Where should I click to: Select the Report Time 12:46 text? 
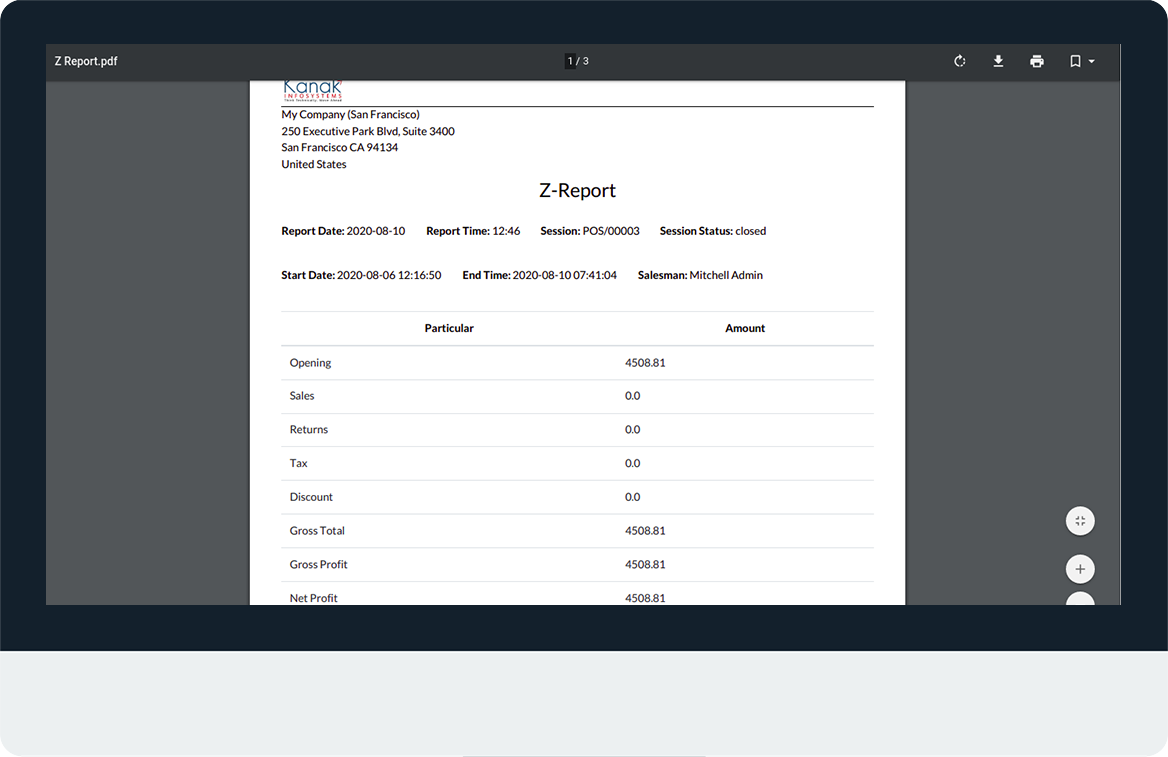[473, 231]
